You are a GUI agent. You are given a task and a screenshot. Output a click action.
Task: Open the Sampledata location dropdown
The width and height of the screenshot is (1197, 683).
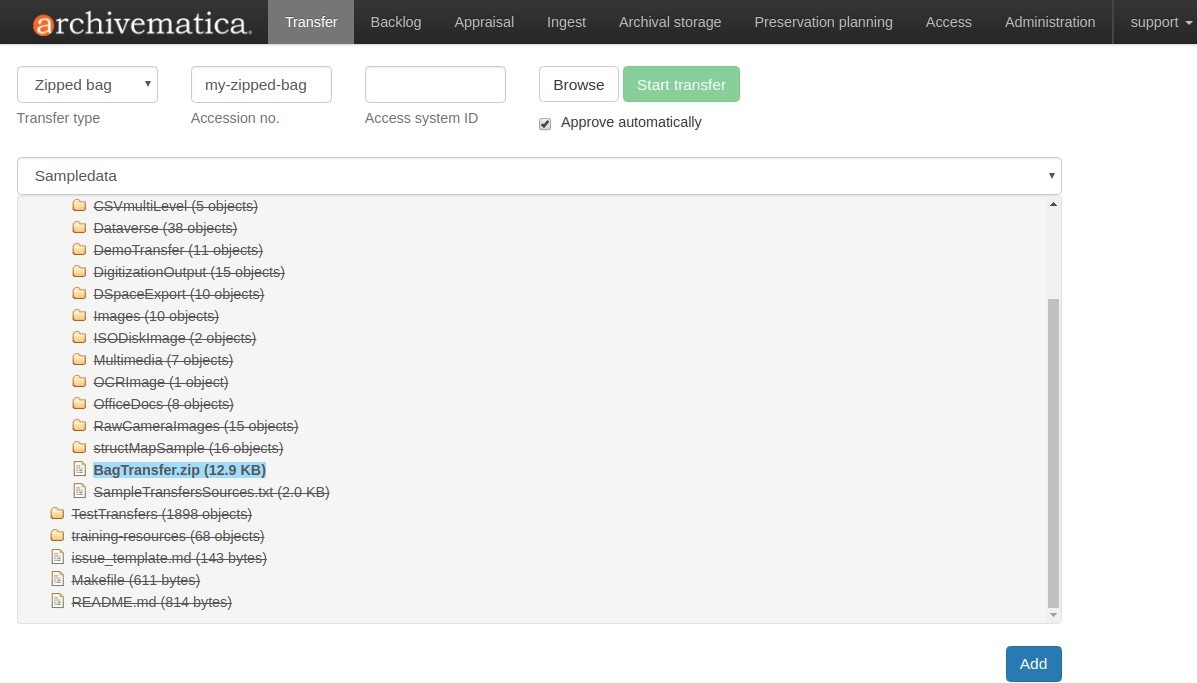point(539,176)
